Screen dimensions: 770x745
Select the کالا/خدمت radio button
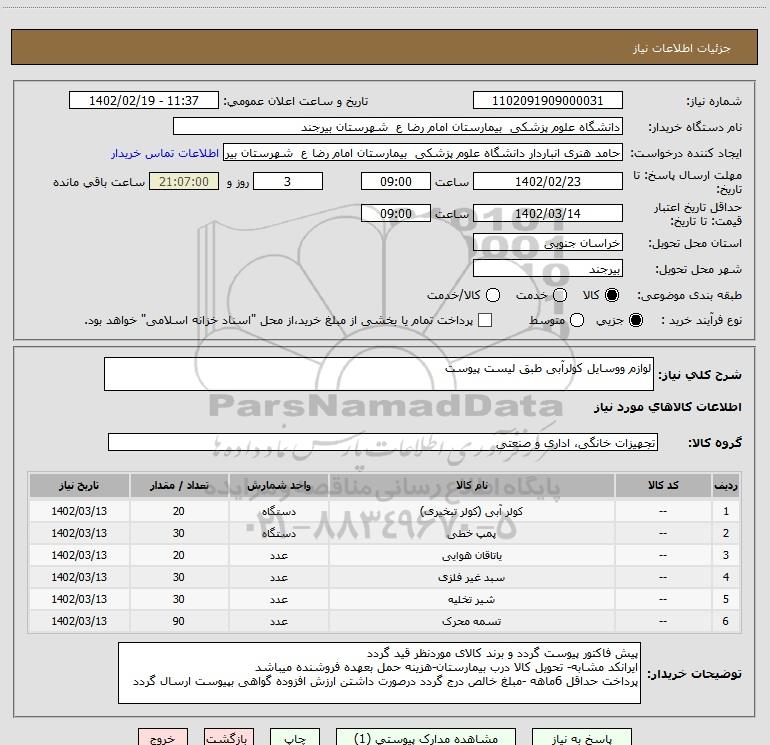[493, 295]
